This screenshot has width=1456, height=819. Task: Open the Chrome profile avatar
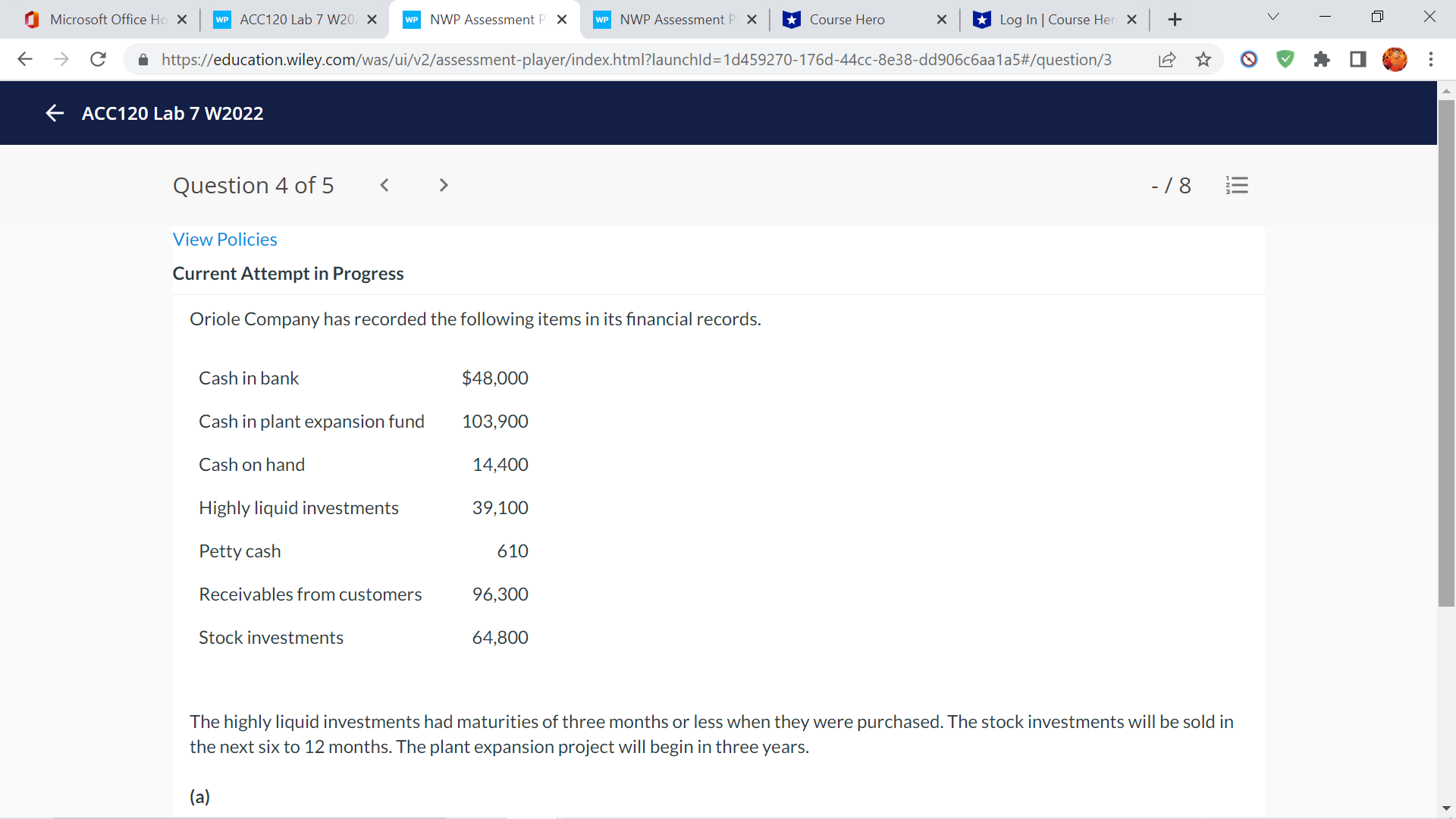1395,59
